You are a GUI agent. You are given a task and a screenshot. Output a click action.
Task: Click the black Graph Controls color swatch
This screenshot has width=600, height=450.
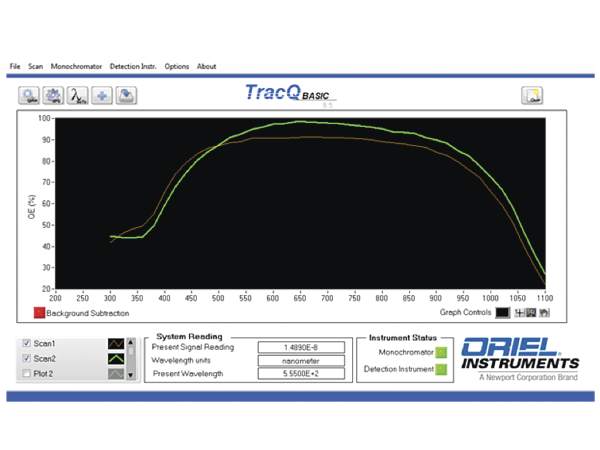point(502,313)
